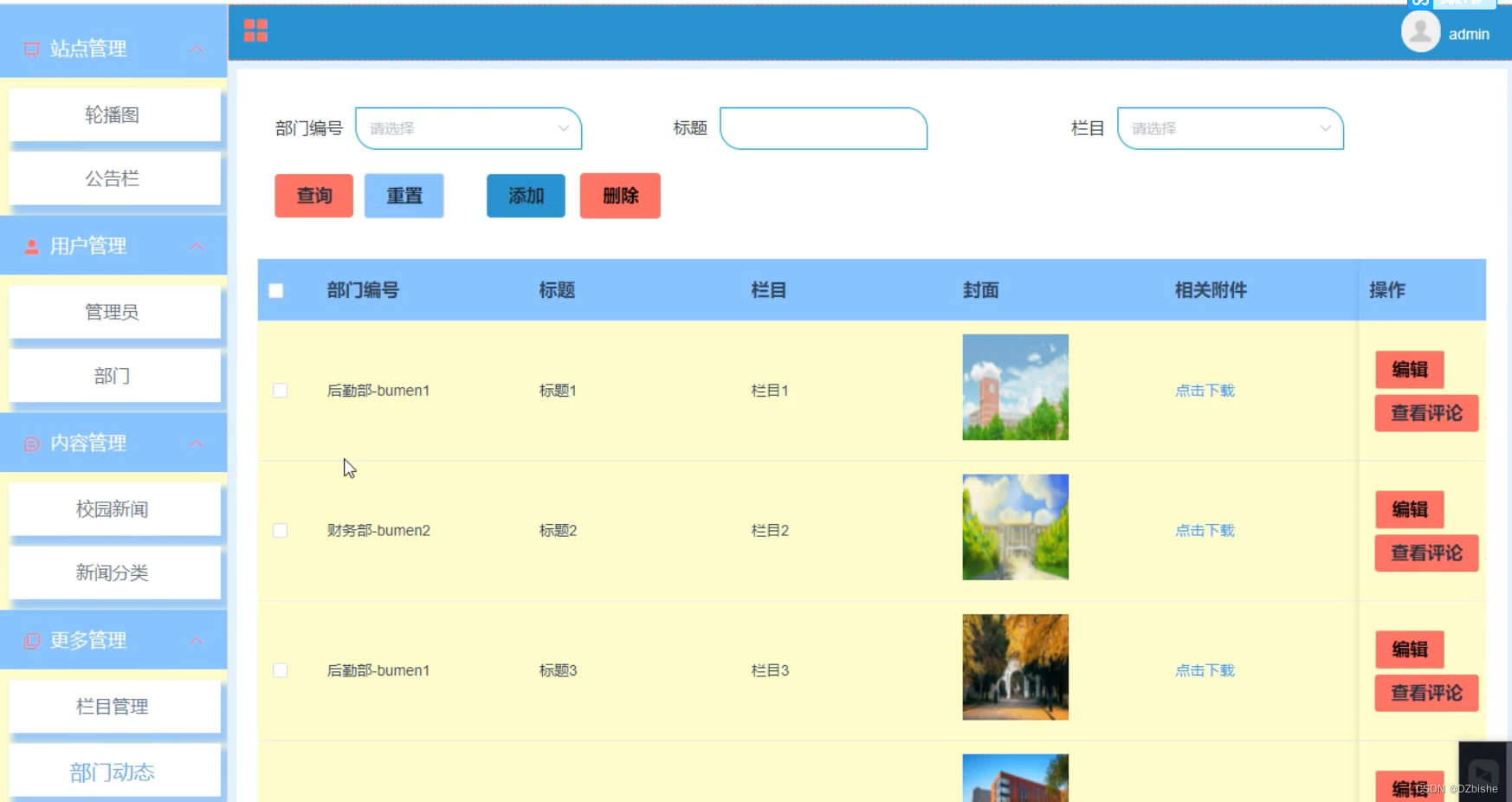
Task: Open the 栏目 filter dropdown
Action: click(1231, 128)
